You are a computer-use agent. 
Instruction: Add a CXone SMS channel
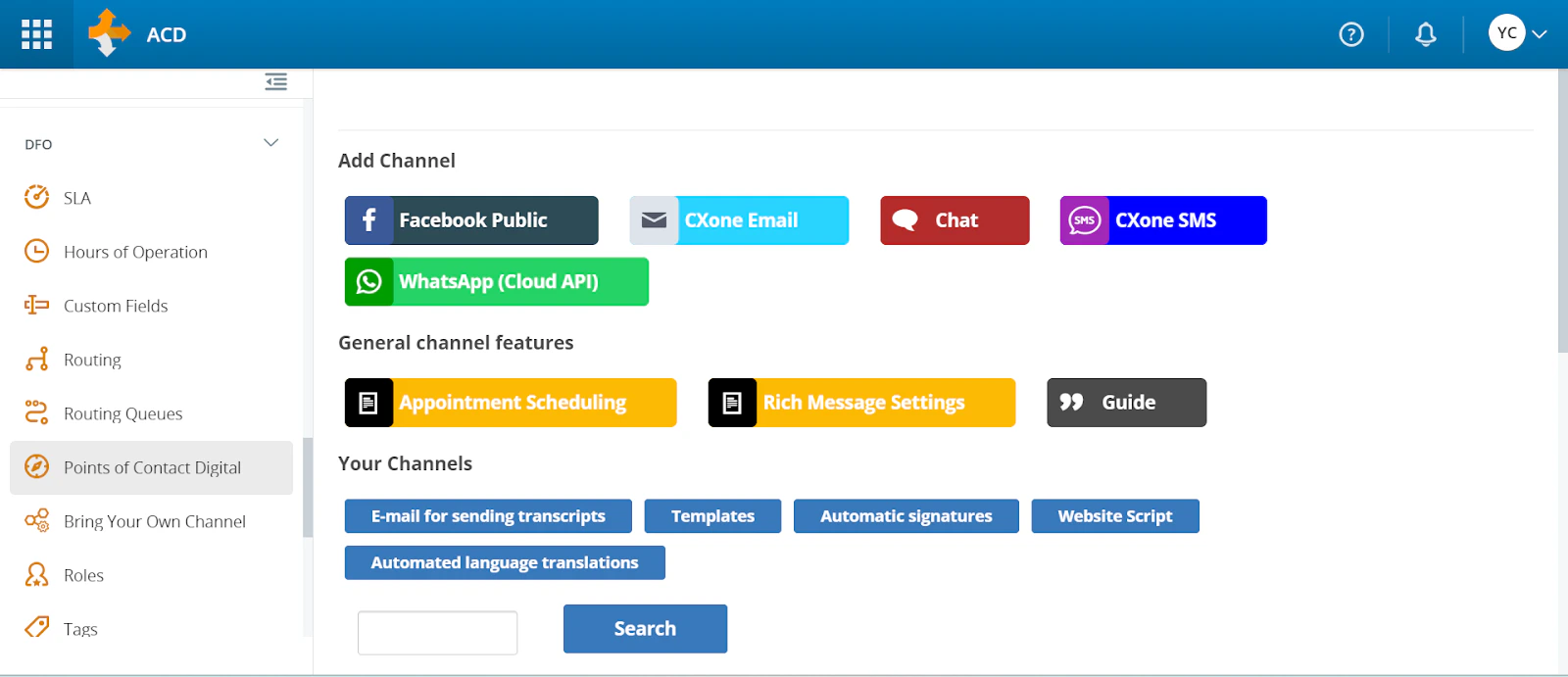(x=1163, y=220)
